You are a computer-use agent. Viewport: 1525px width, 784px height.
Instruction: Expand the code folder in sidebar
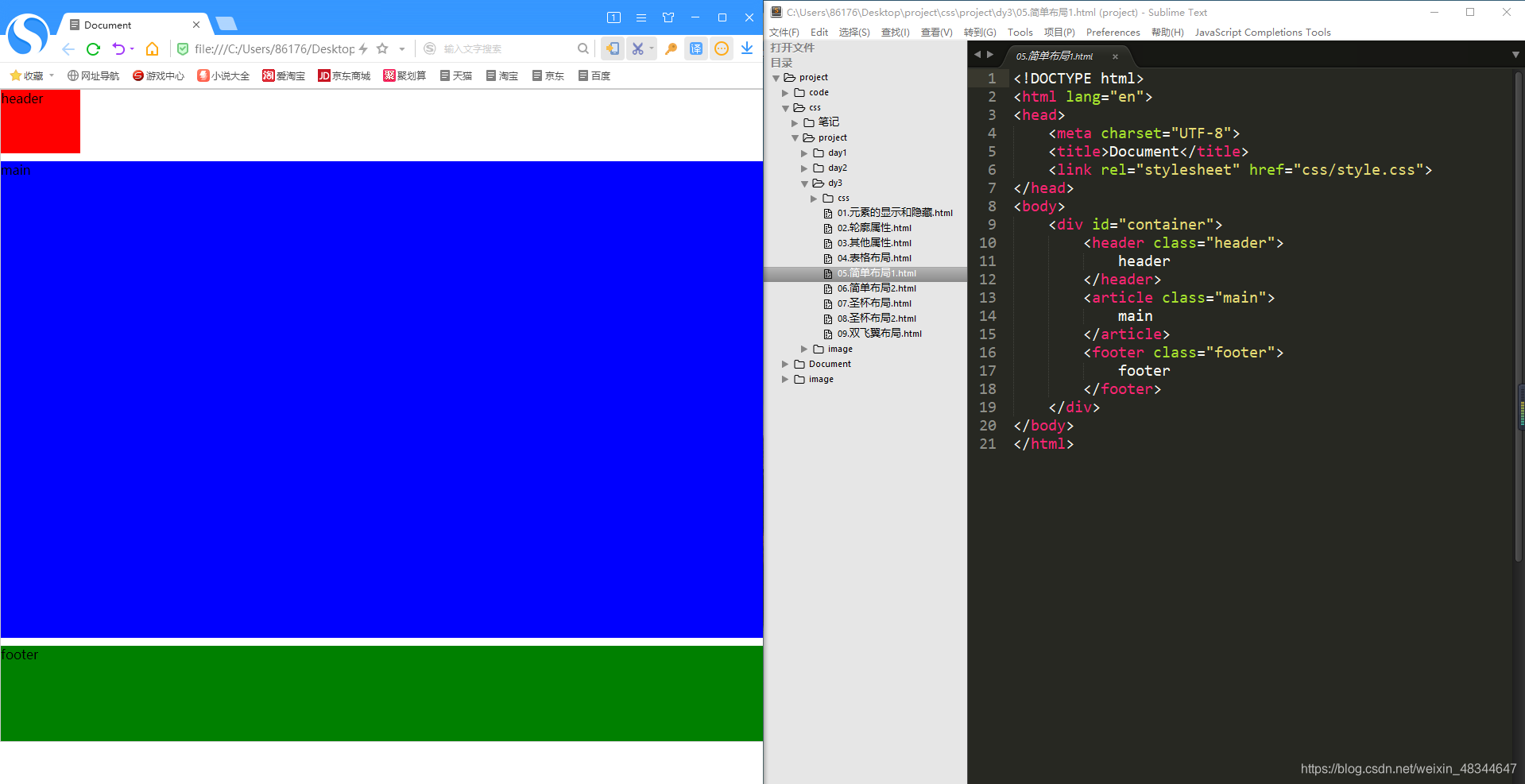point(786,93)
